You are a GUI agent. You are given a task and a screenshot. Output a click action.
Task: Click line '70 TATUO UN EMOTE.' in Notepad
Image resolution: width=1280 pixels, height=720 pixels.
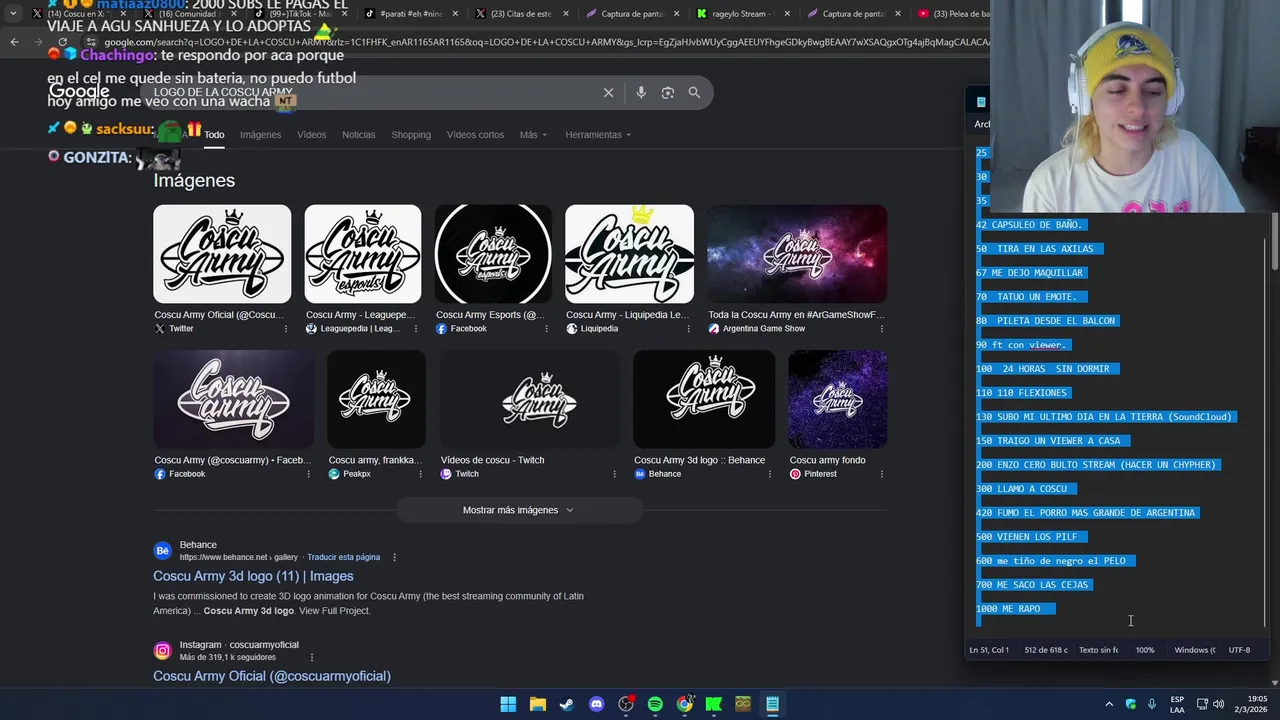[1026, 297]
